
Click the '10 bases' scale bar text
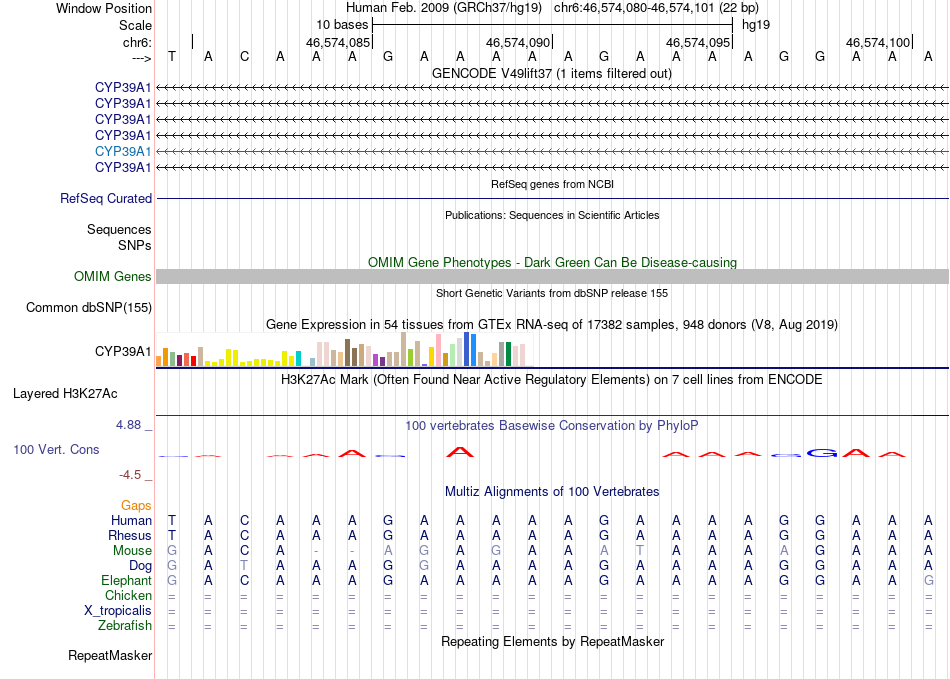click(x=342, y=25)
